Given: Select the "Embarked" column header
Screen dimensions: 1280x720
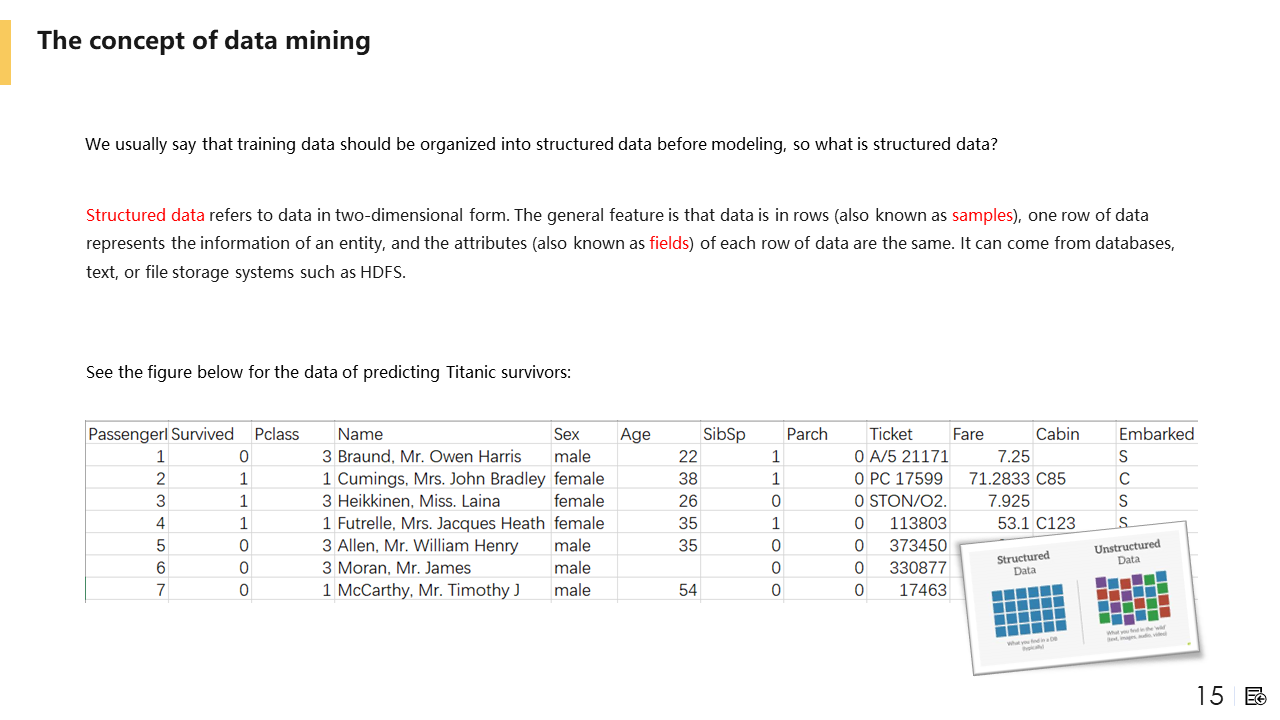Looking at the screenshot, I should [1156, 434].
